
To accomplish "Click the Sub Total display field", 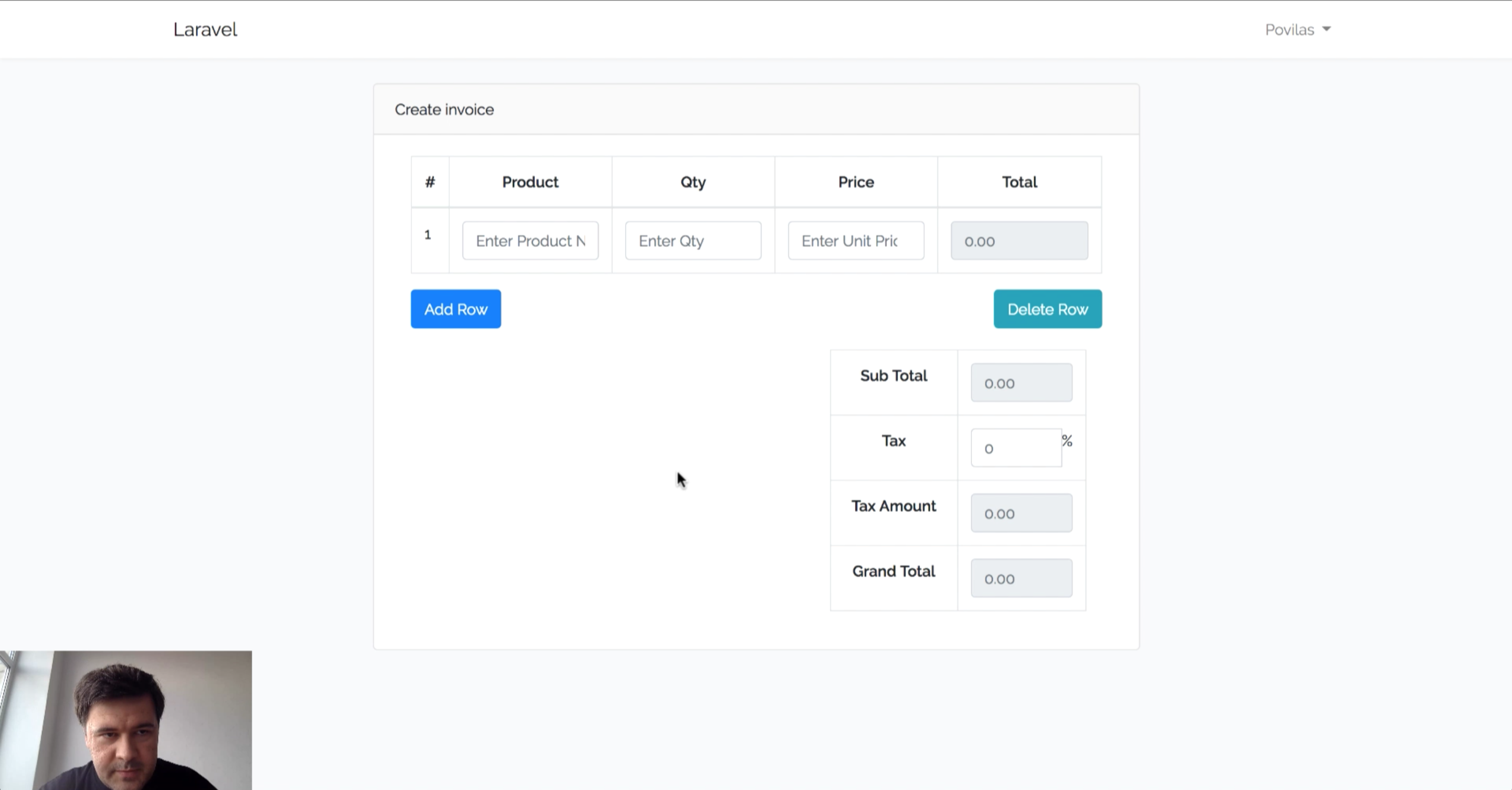I will (1021, 383).
